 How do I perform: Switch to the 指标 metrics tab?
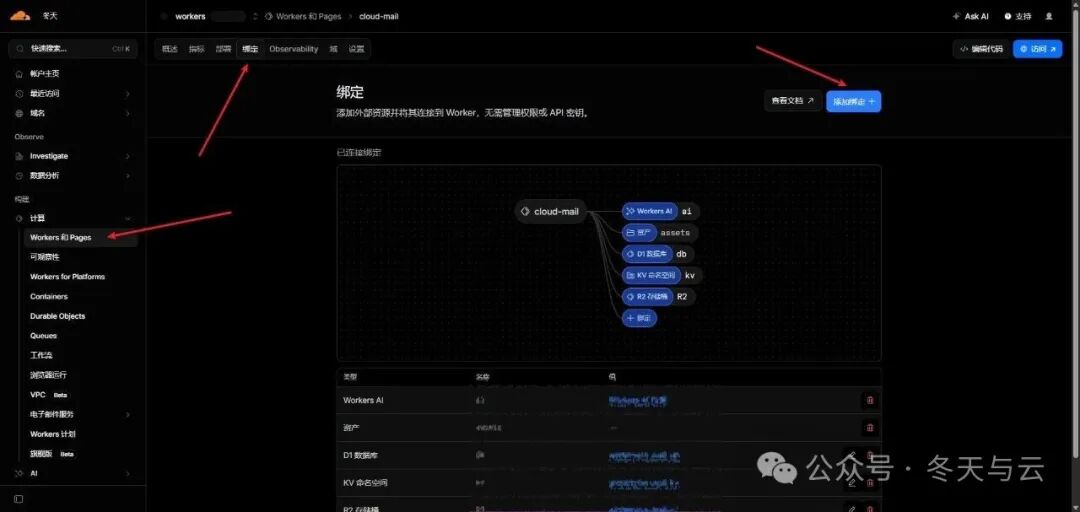pyautogui.click(x=196, y=49)
